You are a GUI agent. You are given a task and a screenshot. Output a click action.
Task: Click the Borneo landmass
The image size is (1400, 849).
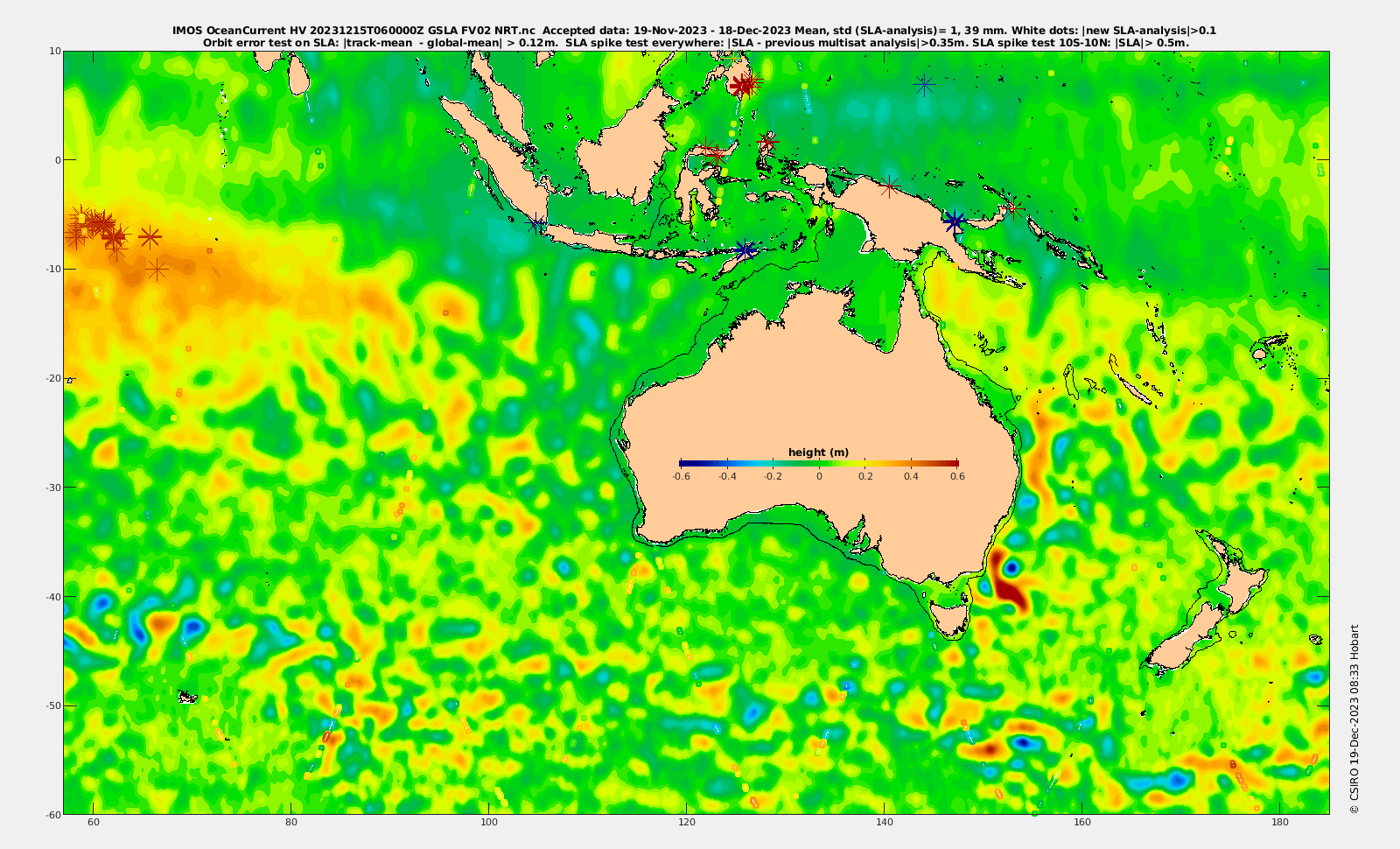(626, 149)
